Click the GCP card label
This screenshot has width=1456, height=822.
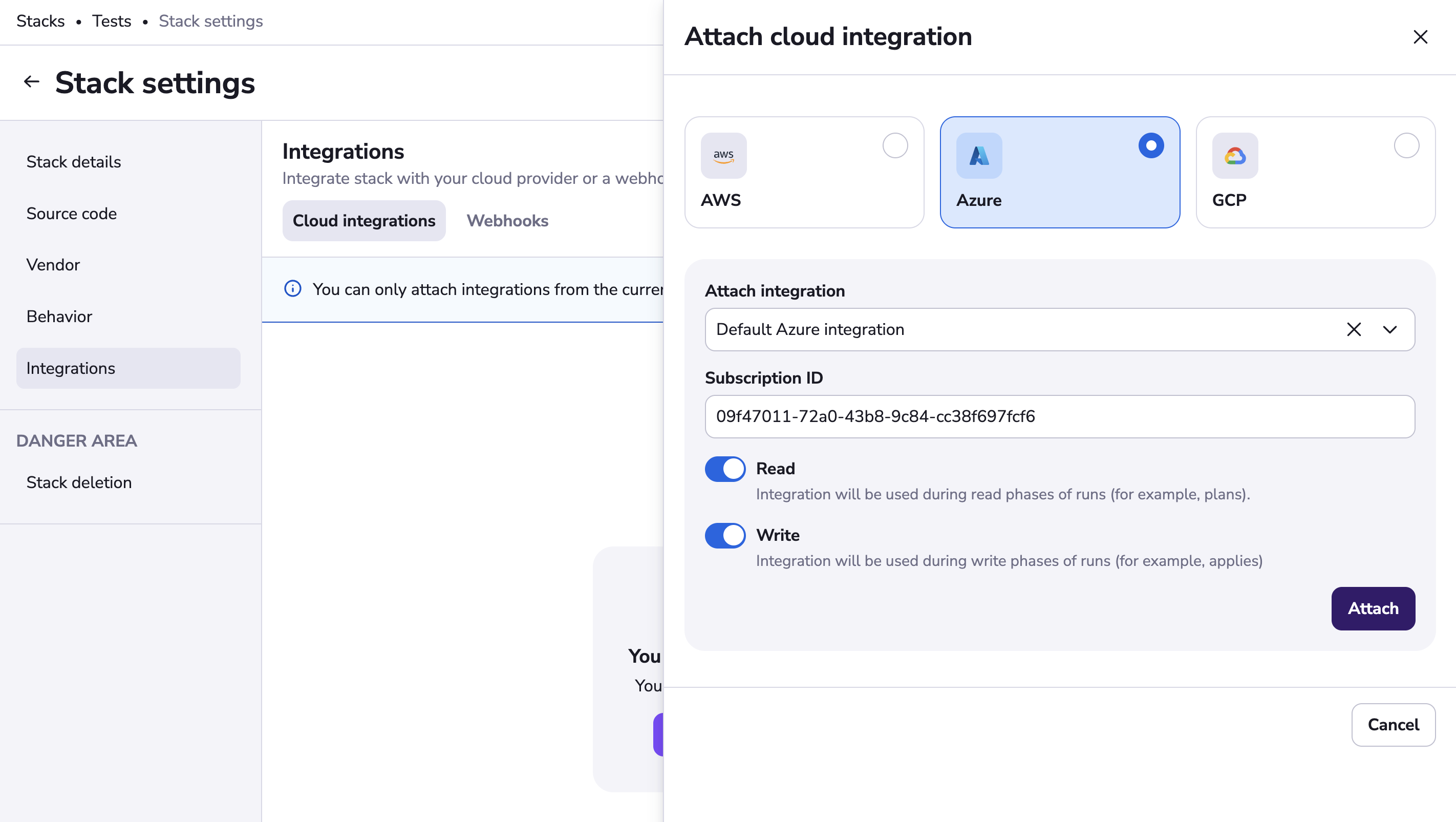[1229, 200]
